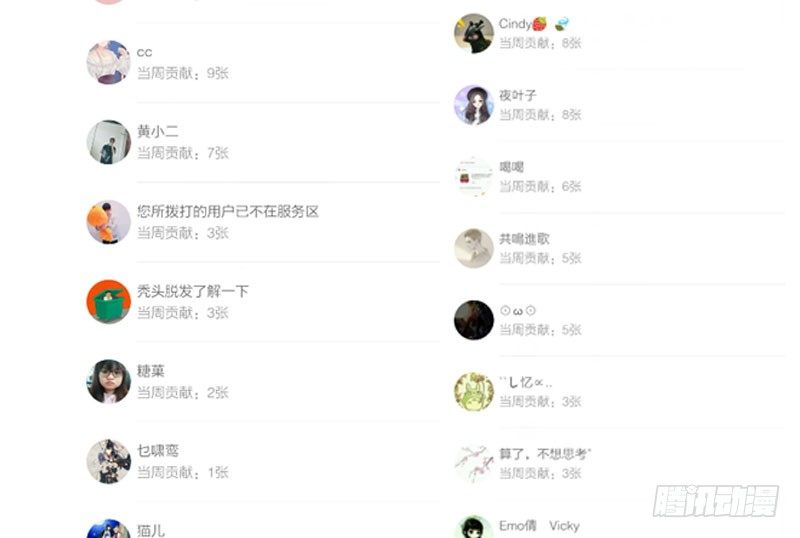Image resolution: width=800 pixels, height=538 pixels.
Task: Tap 夜叶子's purple girl avatar
Action: pos(473,105)
